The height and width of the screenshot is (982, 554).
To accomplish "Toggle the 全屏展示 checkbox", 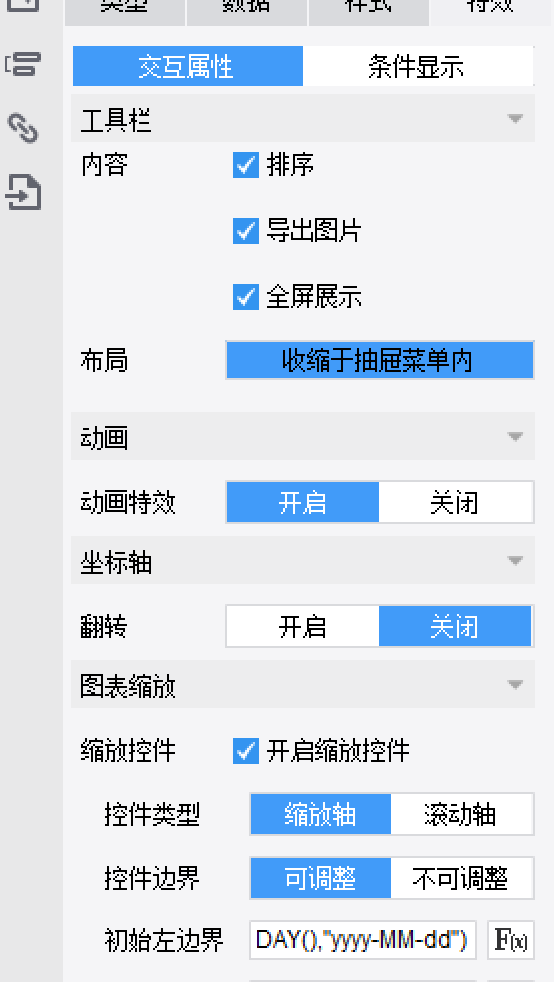I will point(245,297).
